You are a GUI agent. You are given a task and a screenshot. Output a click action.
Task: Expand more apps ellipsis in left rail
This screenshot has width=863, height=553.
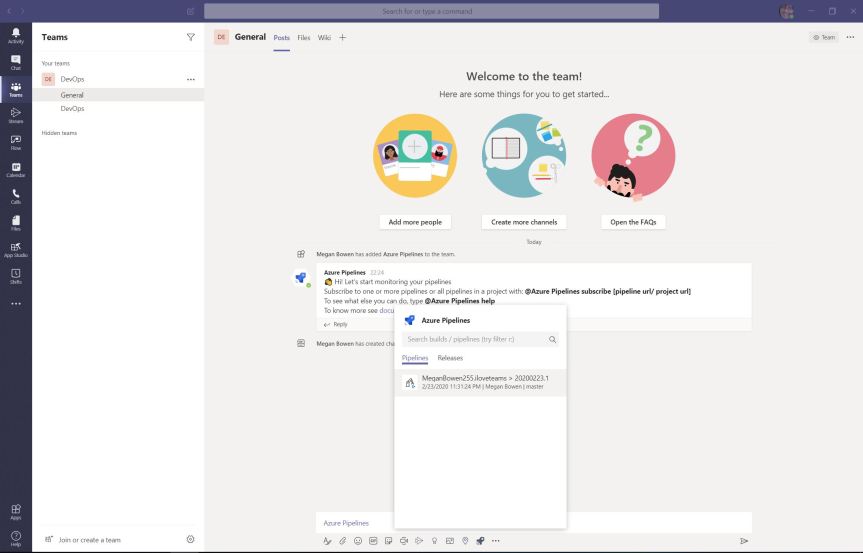click(15, 304)
